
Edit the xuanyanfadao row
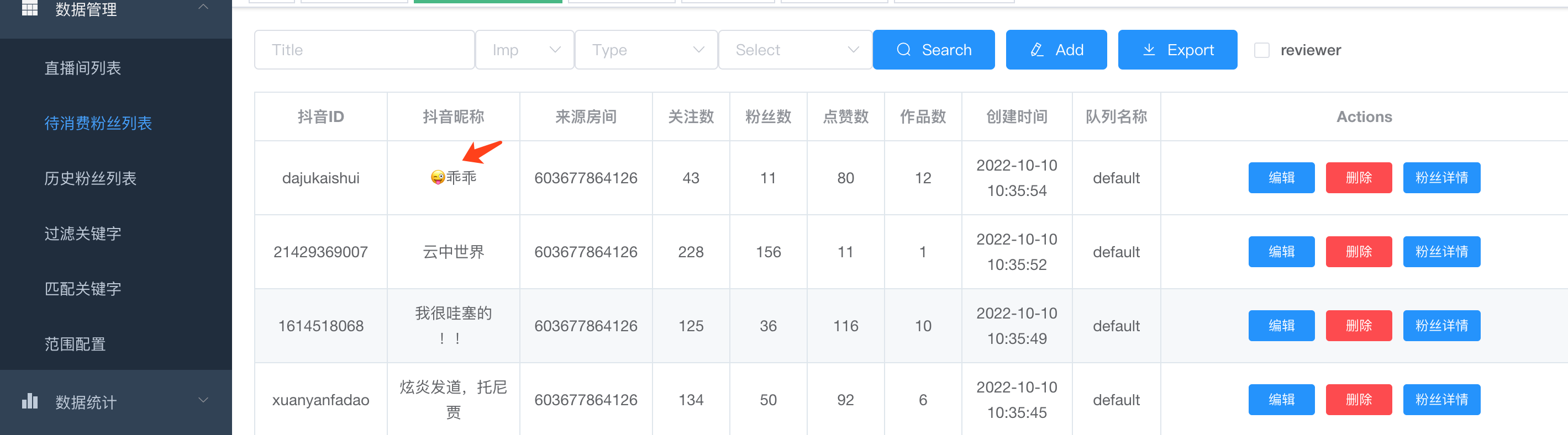(x=1281, y=400)
